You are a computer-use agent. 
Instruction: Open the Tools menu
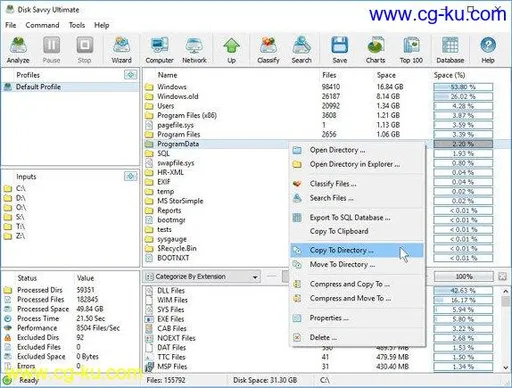pos(77,25)
